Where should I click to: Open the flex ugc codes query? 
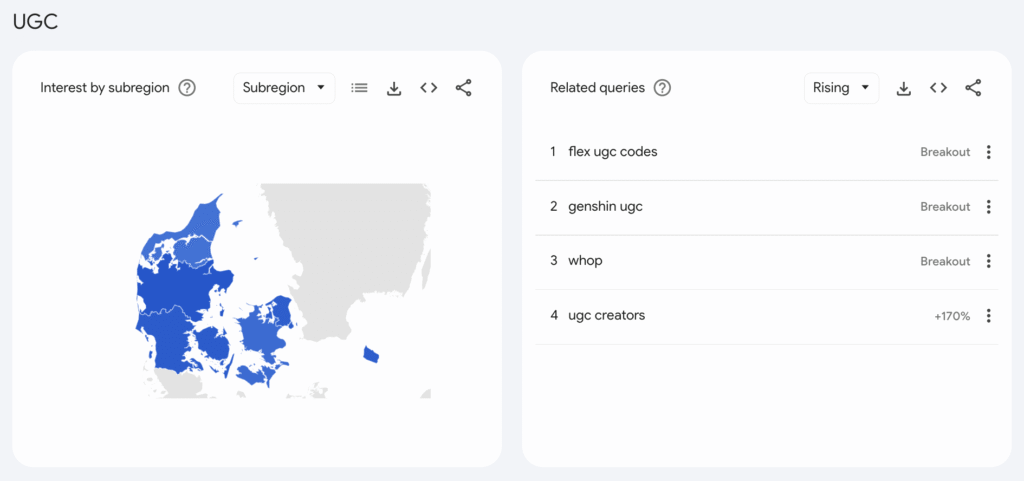tap(613, 151)
